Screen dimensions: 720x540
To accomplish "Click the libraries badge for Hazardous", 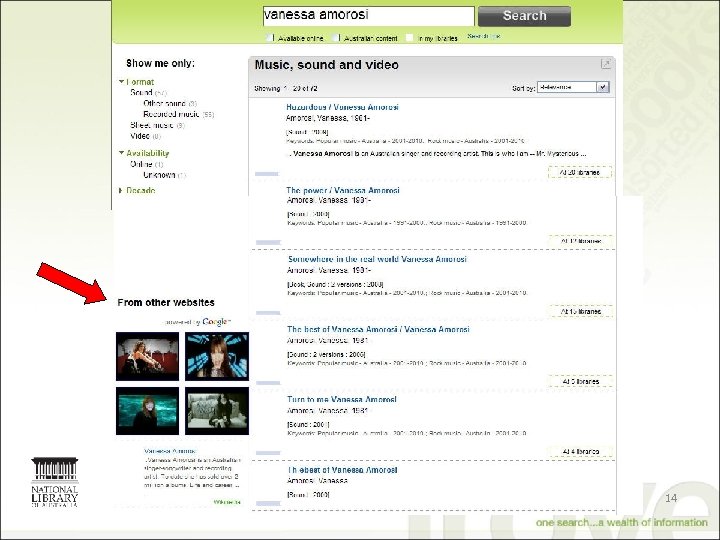I will point(580,172).
